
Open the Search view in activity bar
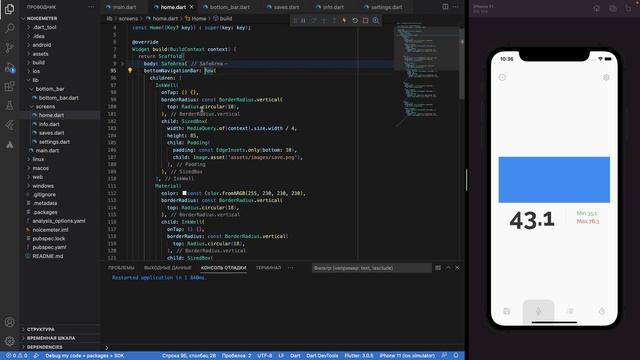pyautogui.click(x=9, y=28)
